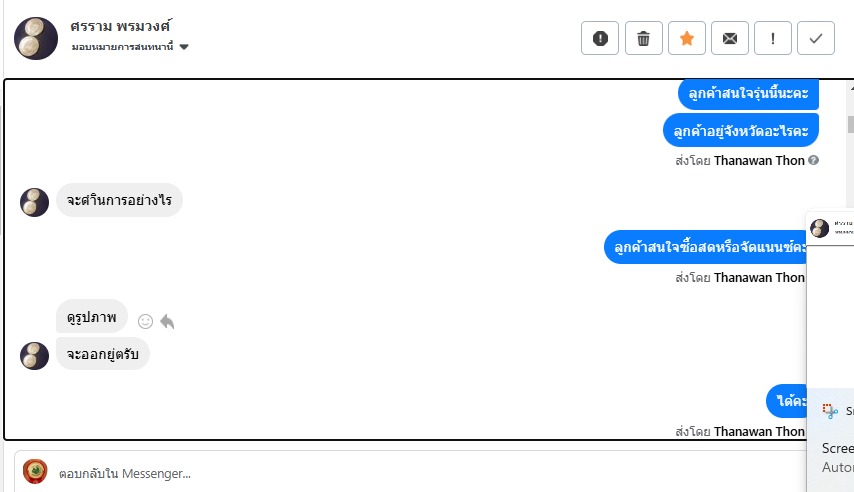Screen dimensions: 854x492
Task: Reply to the ดูรูปภาพ message
Action: [167, 321]
